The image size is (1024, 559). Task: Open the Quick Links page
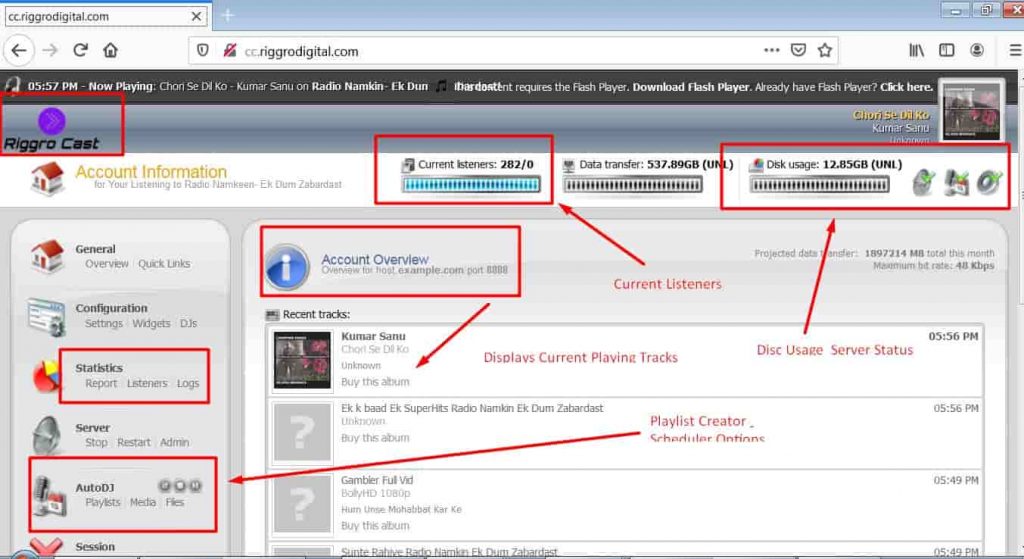click(x=164, y=264)
